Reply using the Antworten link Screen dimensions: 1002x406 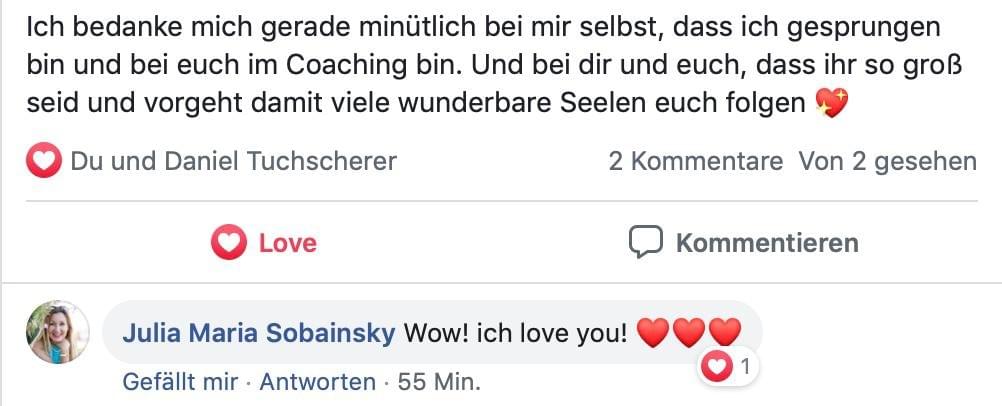(x=318, y=382)
